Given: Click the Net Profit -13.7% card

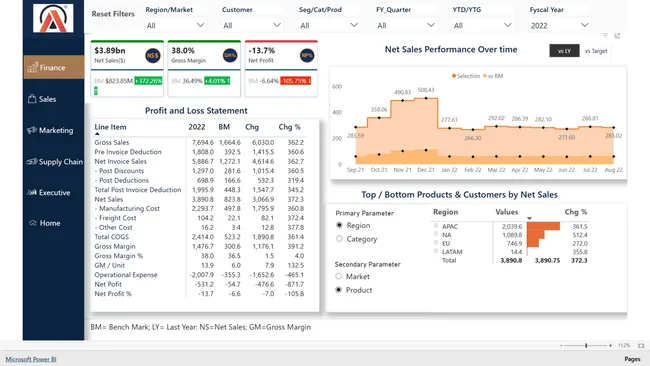Looking at the screenshot, I should point(281,69).
